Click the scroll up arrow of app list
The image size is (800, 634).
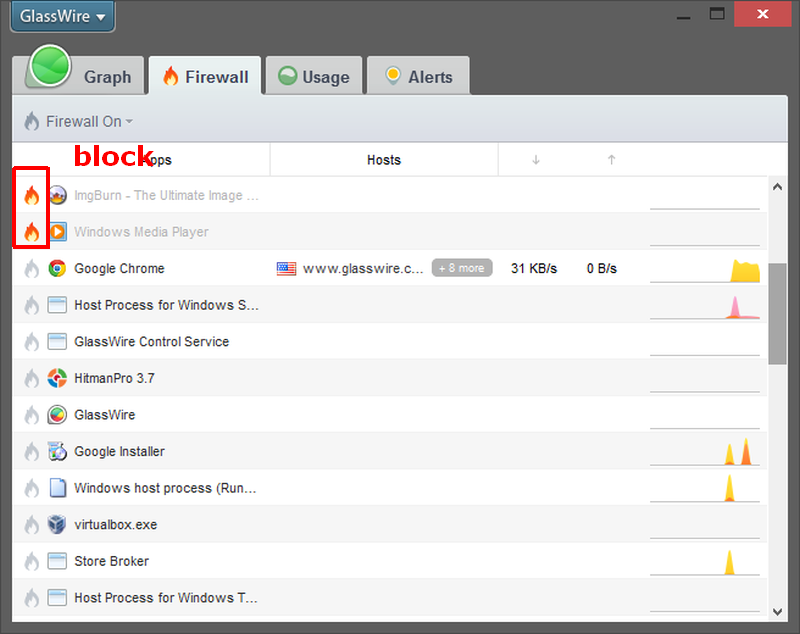[x=777, y=187]
